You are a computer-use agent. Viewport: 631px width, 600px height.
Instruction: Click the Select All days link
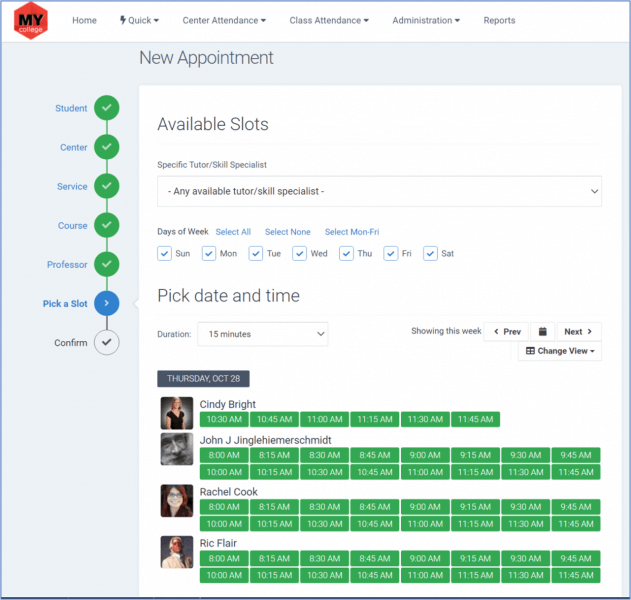(233, 232)
